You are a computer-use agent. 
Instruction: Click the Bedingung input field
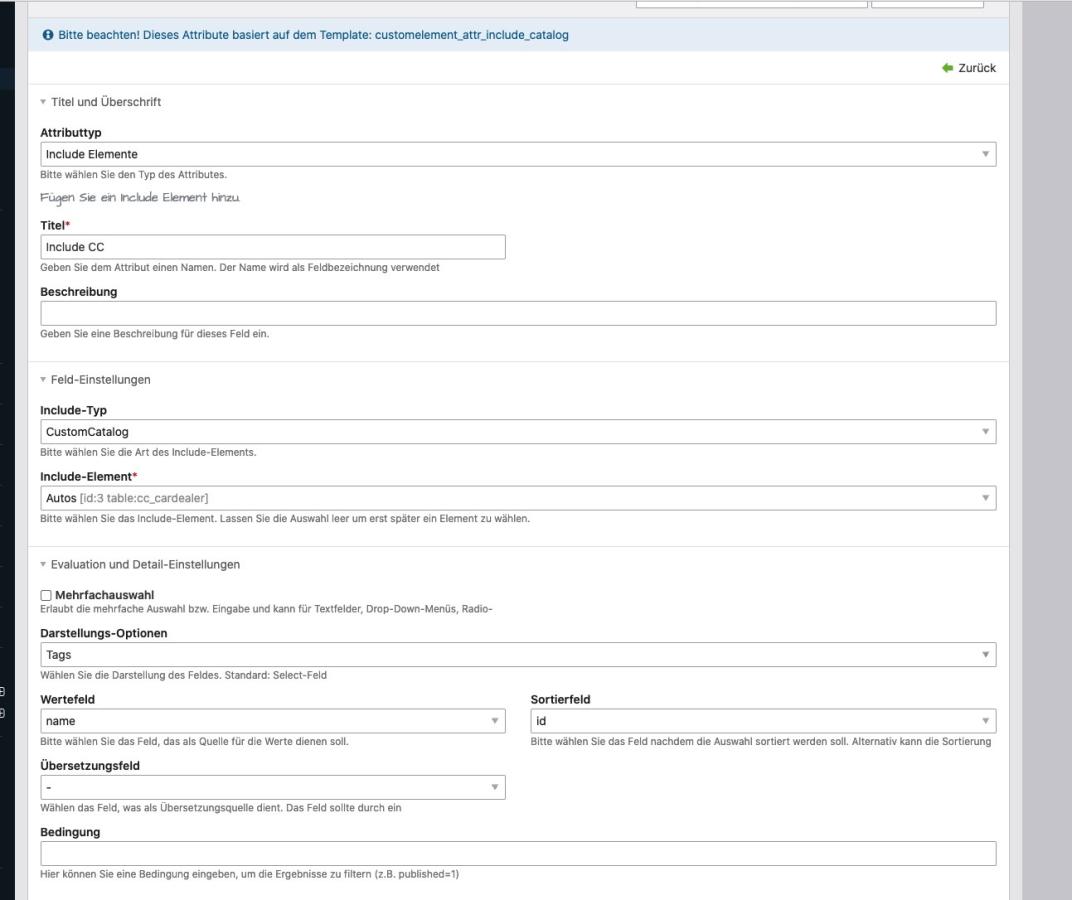518,853
